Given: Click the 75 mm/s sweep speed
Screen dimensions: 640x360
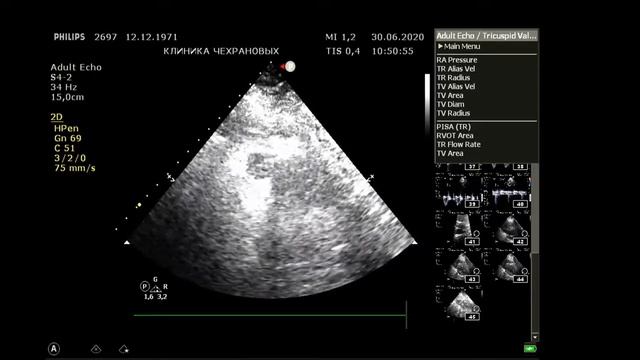Looking at the screenshot, I should click(x=75, y=168).
